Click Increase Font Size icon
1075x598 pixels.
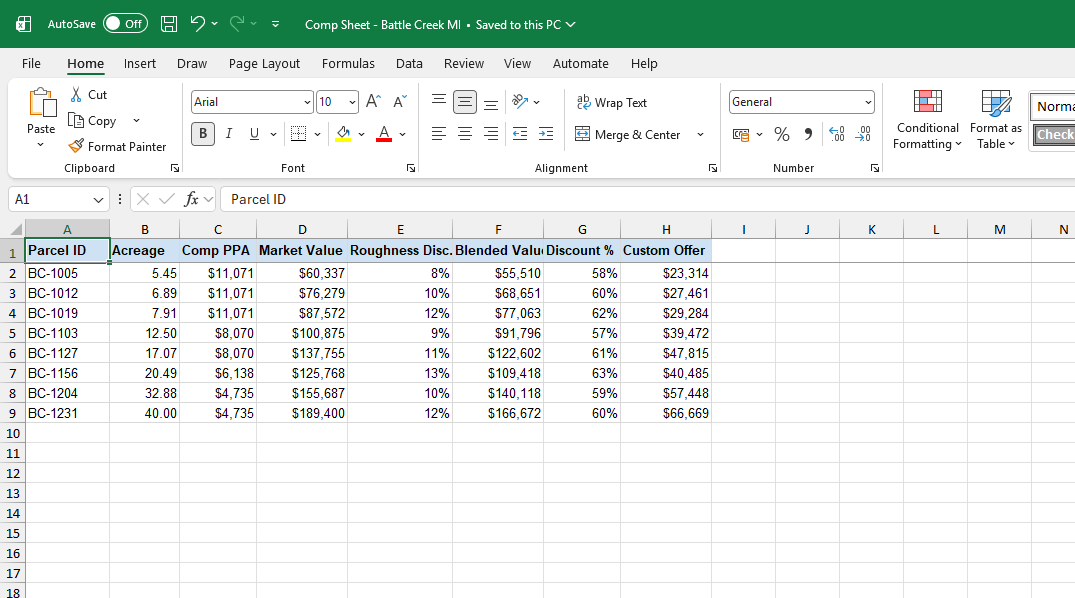tap(373, 101)
